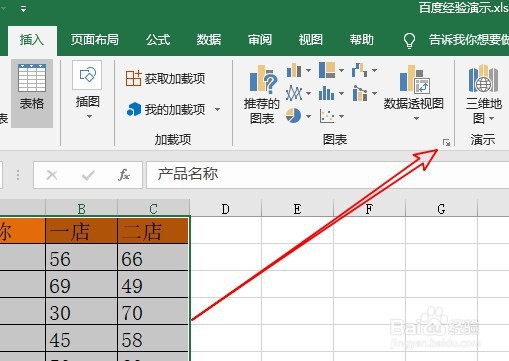Switch to Formulas (公式) tab
509x361 pixels.
[x=158, y=40]
